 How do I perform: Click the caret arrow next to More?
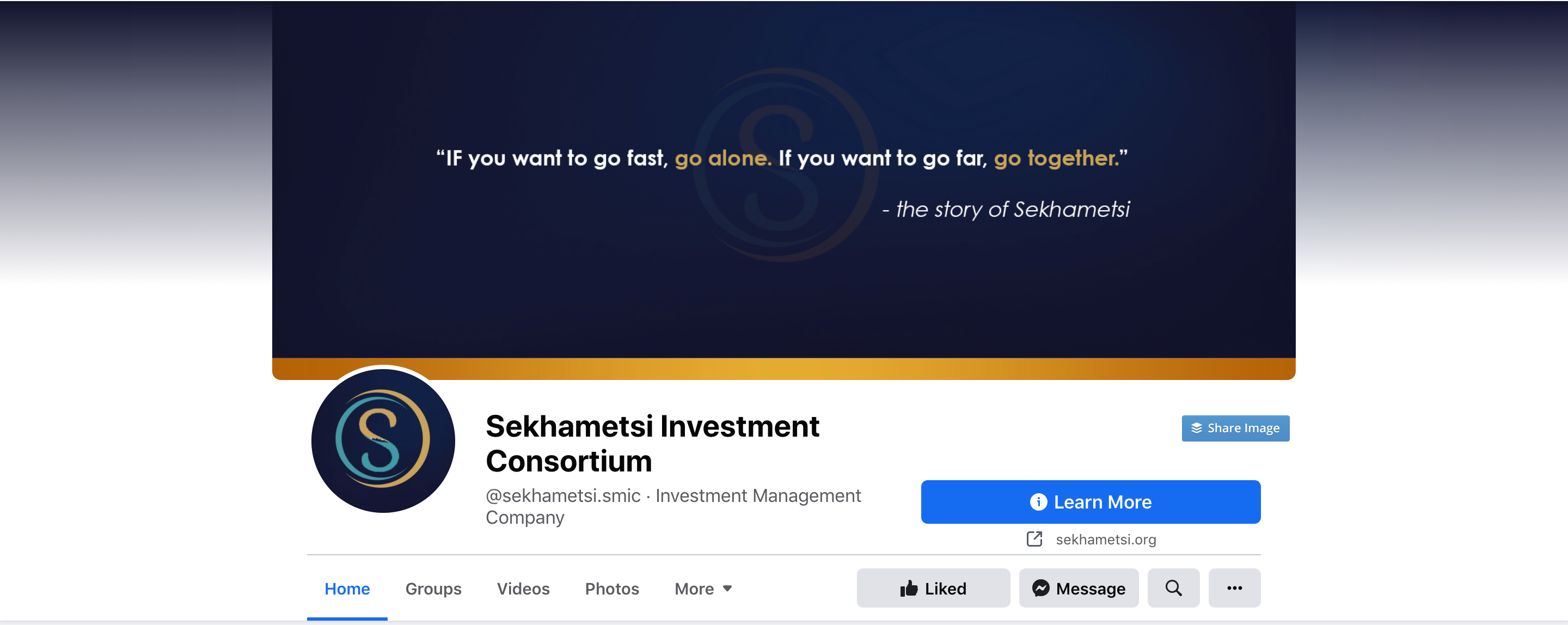pos(727,589)
